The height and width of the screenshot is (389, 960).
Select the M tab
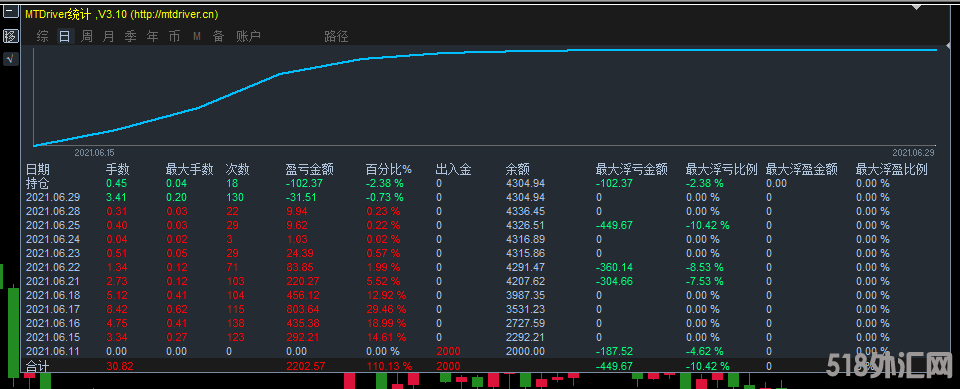(x=197, y=36)
